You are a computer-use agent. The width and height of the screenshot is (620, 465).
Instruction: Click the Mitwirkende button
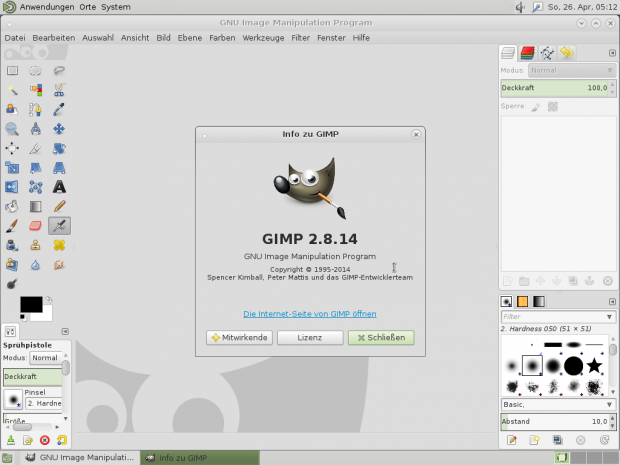[239, 338]
